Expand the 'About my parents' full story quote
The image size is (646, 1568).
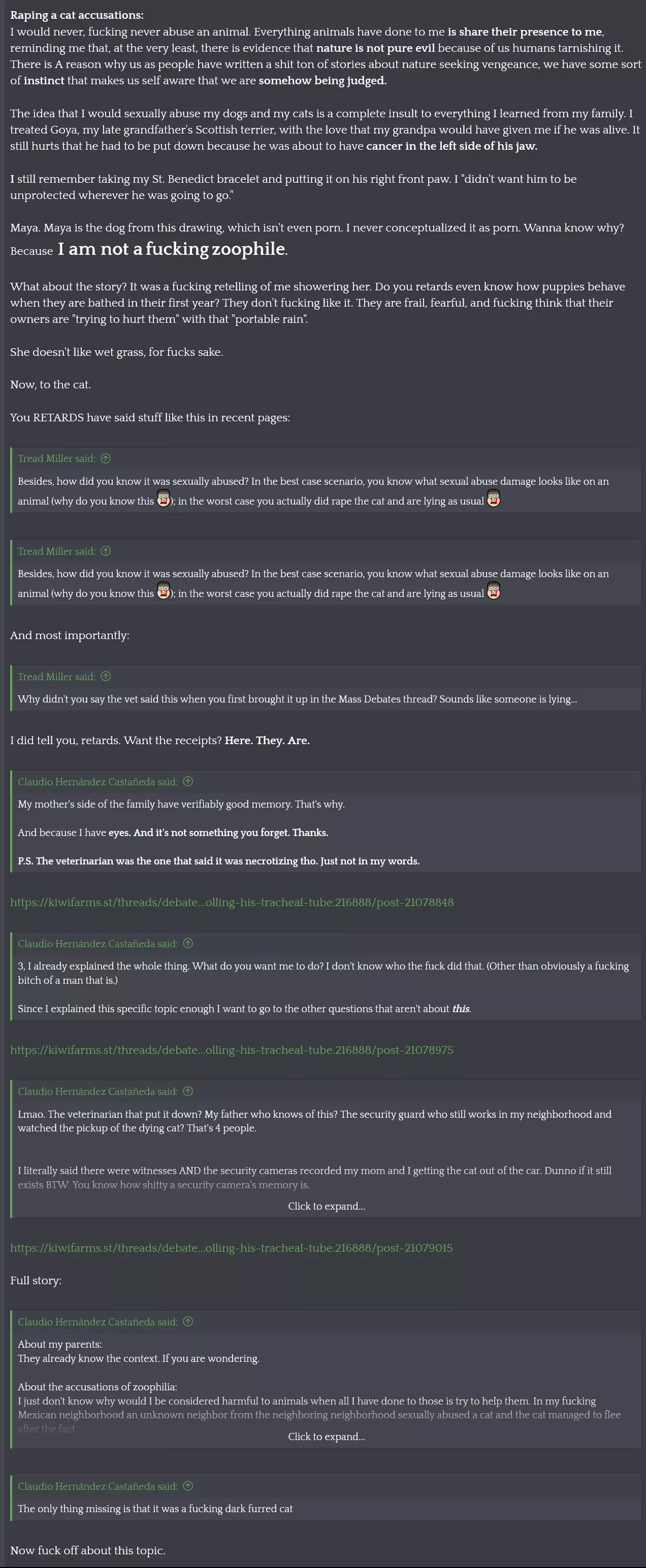click(327, 1436)
